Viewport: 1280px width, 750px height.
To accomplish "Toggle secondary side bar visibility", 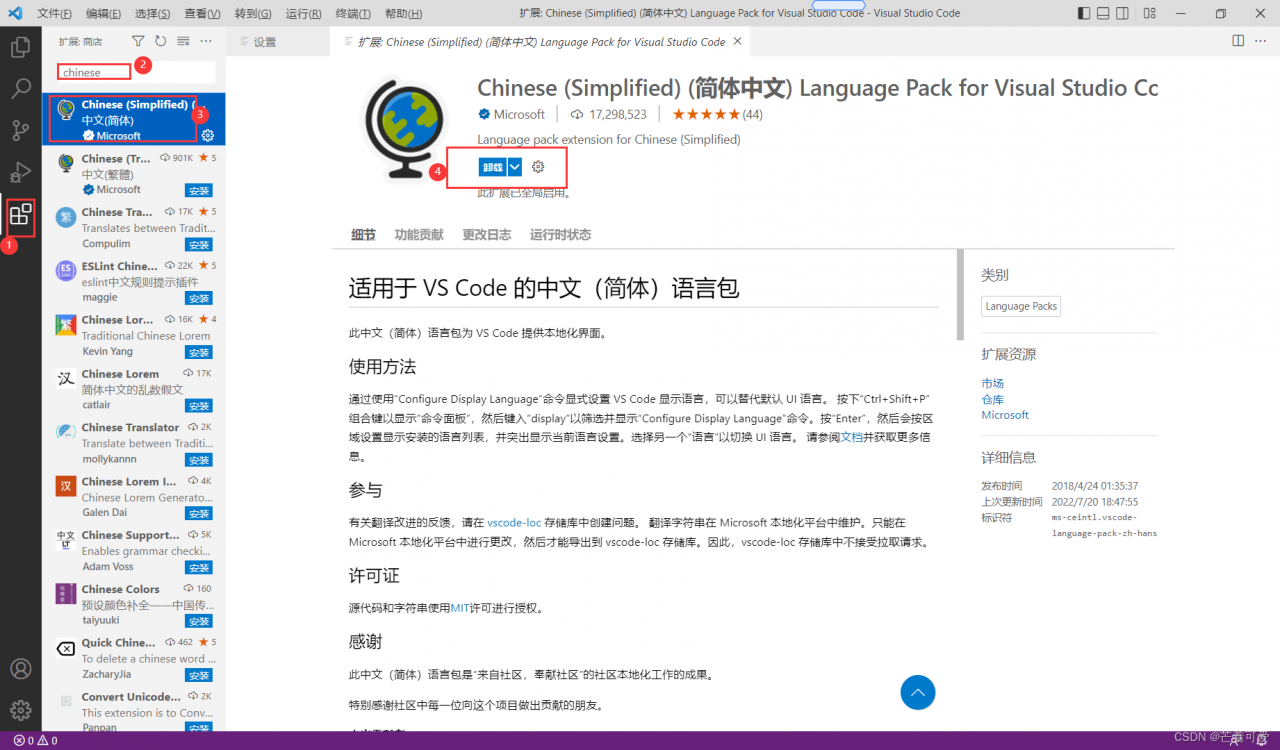I will point(1123,13).
